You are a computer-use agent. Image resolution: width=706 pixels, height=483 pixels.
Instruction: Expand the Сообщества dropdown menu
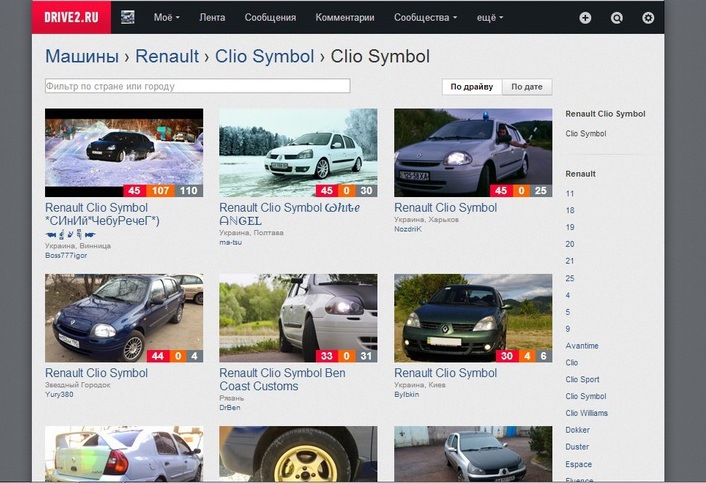click(x=425, y=18)
